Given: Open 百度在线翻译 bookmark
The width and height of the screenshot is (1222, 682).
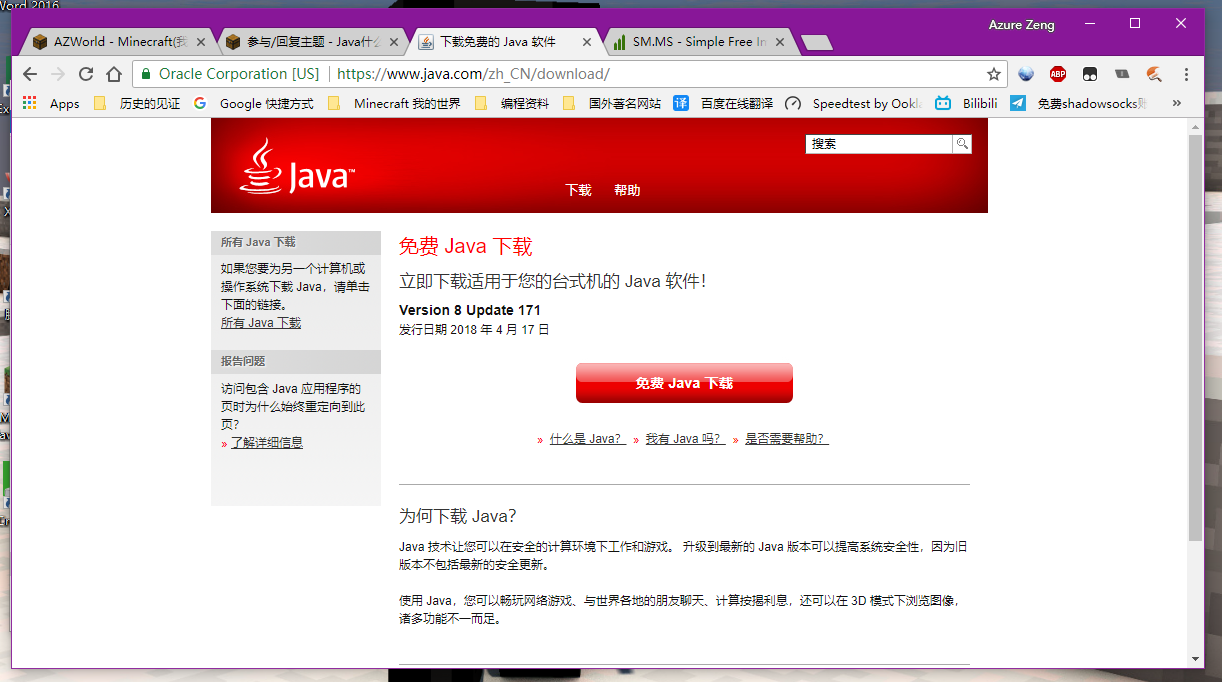Looking at the screenshot, I should point(723,103).
